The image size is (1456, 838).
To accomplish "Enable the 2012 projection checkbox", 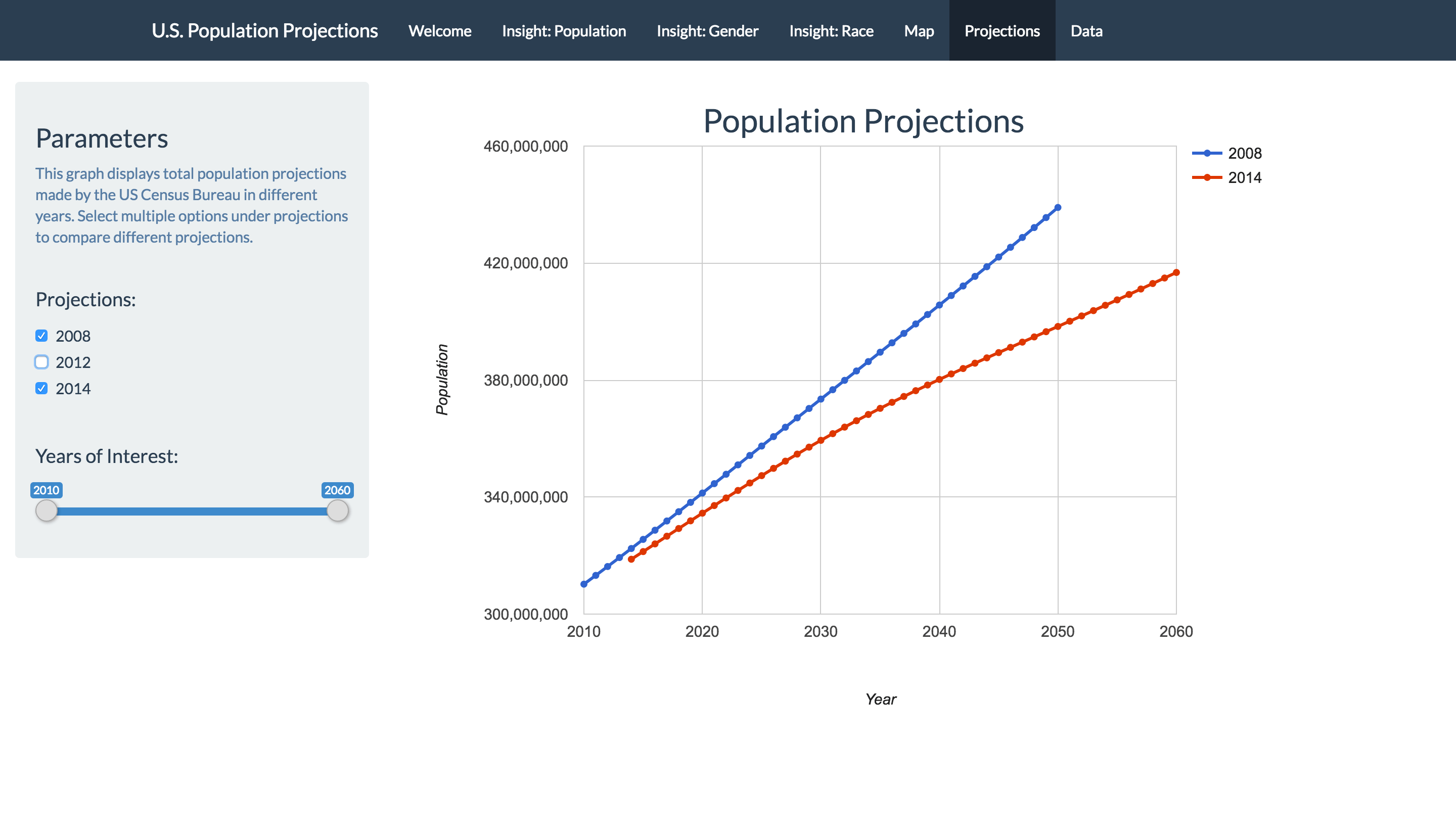I will coord(41,362).
